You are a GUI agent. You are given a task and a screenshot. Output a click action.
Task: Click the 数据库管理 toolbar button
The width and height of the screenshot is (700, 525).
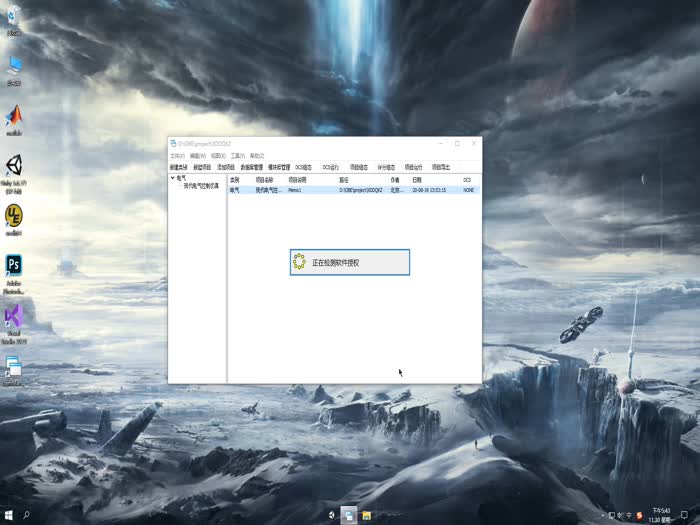252,167
